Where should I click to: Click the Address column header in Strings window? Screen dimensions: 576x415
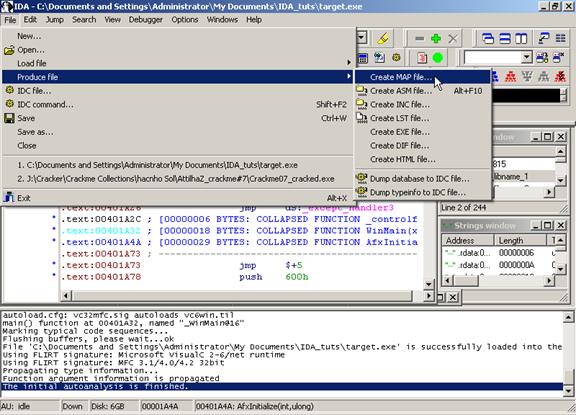click(467, 241)
